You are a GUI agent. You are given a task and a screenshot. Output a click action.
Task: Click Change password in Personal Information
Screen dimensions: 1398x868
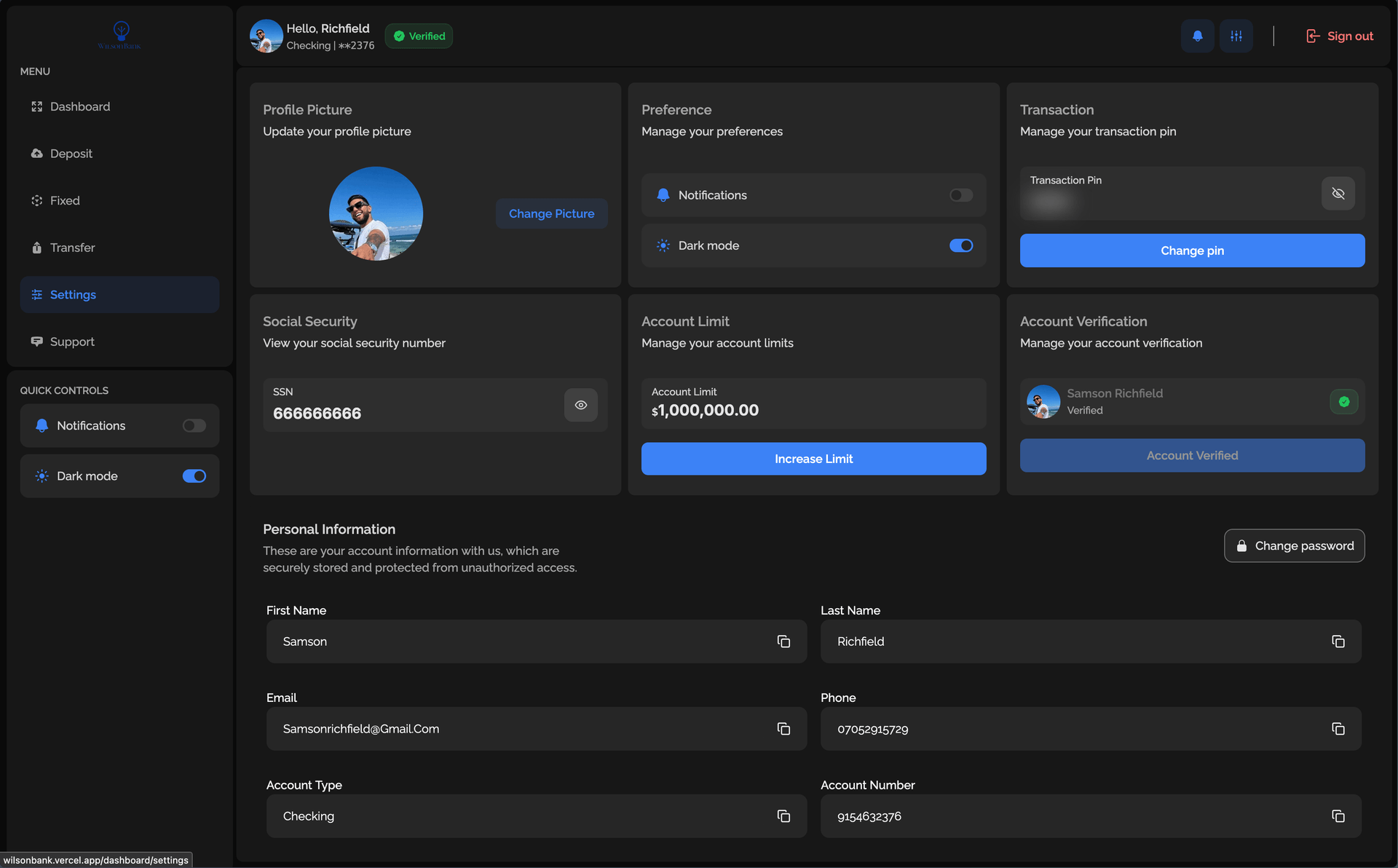[x=1294, y=545]
